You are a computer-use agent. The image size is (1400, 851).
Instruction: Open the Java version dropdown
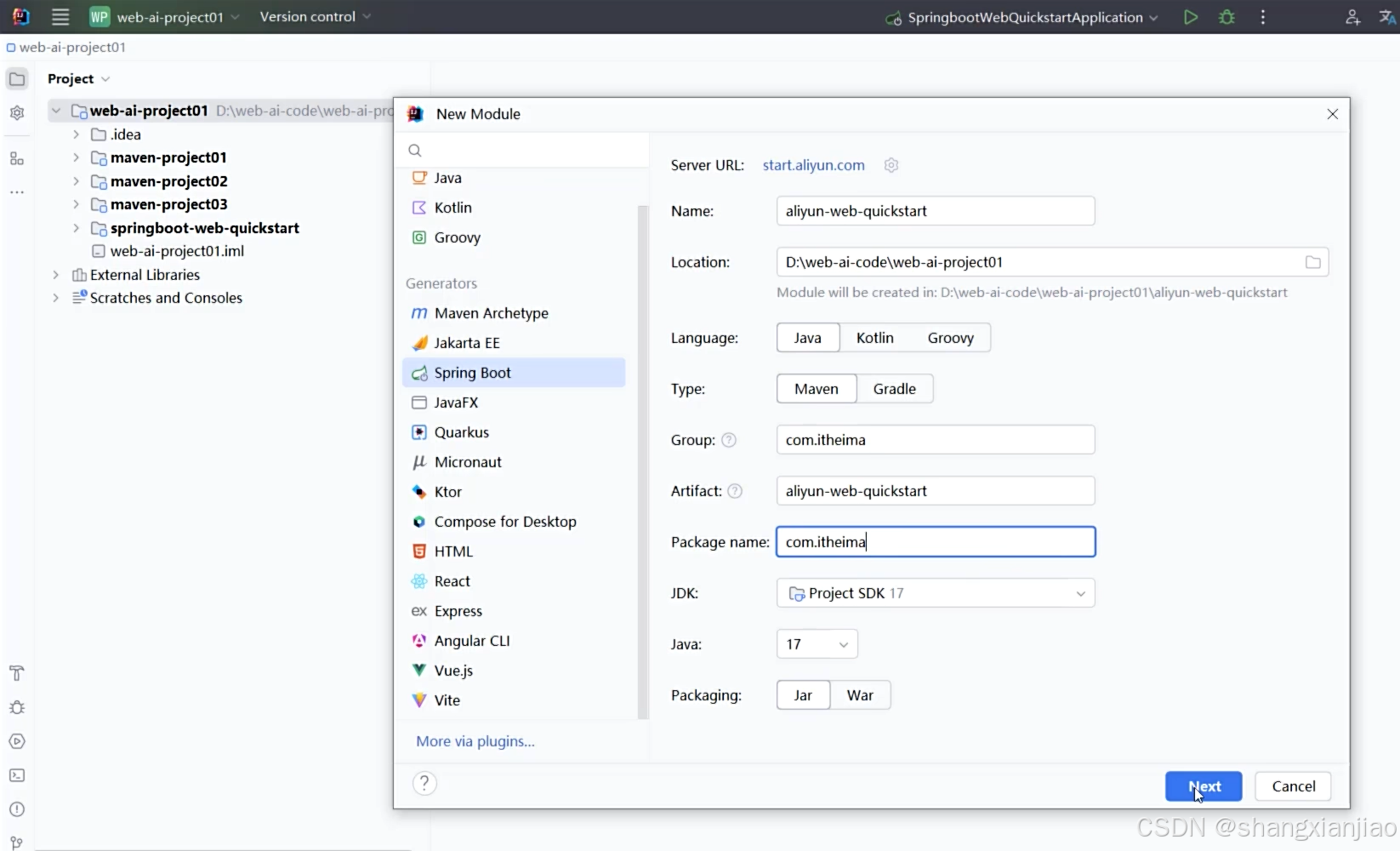817,644
